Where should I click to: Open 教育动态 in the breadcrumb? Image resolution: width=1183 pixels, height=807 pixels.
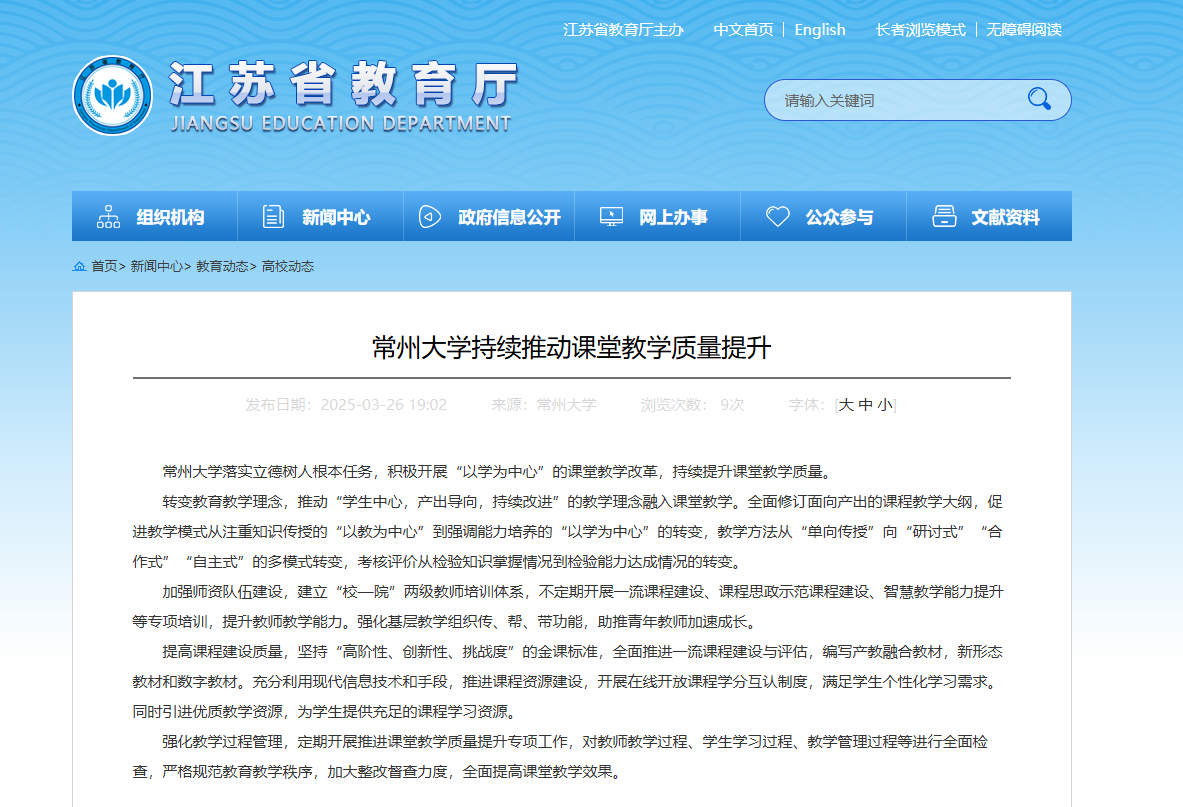[x=222, y=267]
